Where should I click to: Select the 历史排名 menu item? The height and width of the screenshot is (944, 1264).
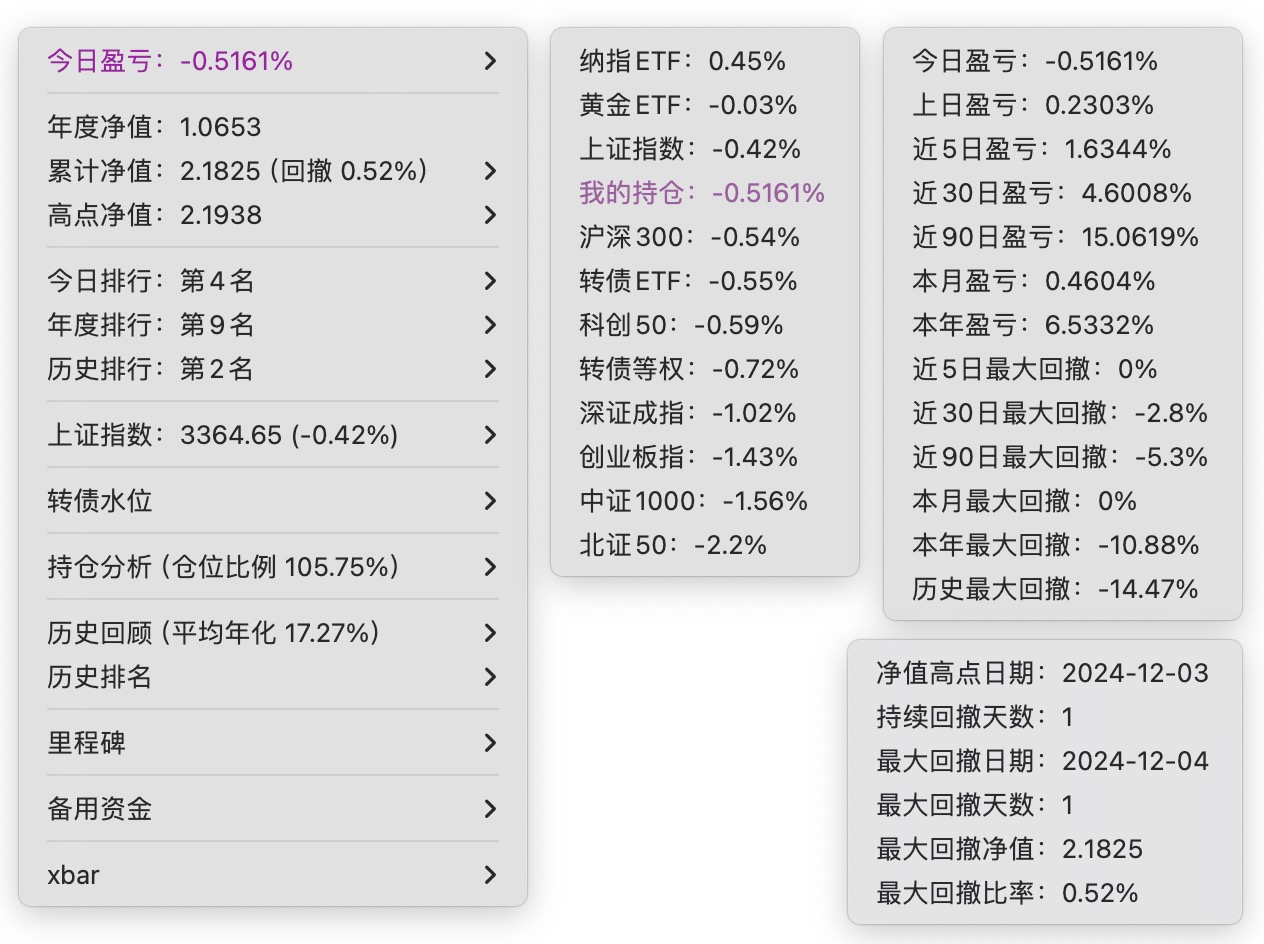pyautogui.click(x=100, y=677)
